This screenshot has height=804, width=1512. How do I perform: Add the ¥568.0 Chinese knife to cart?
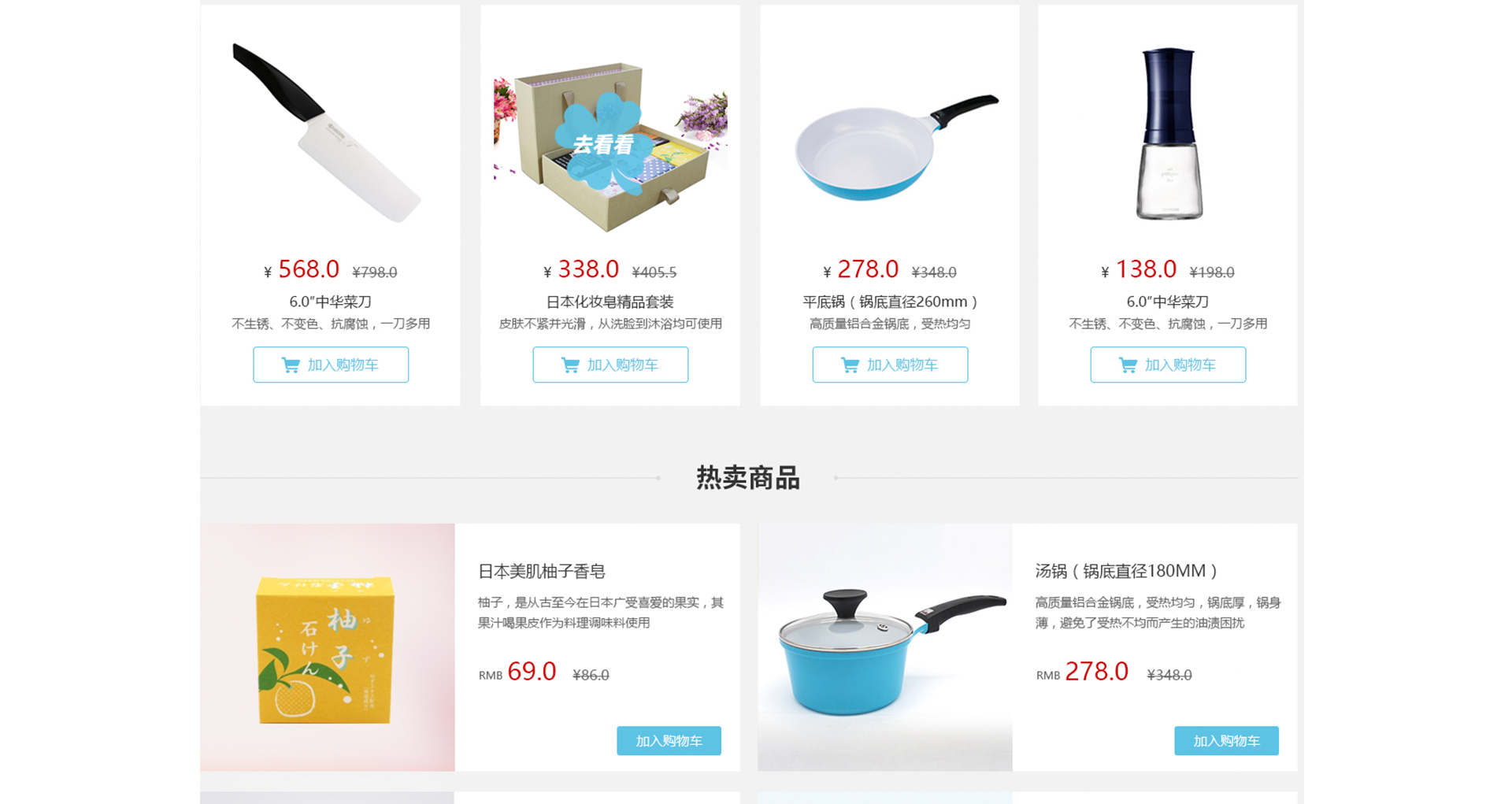click(x=331, y=365)
